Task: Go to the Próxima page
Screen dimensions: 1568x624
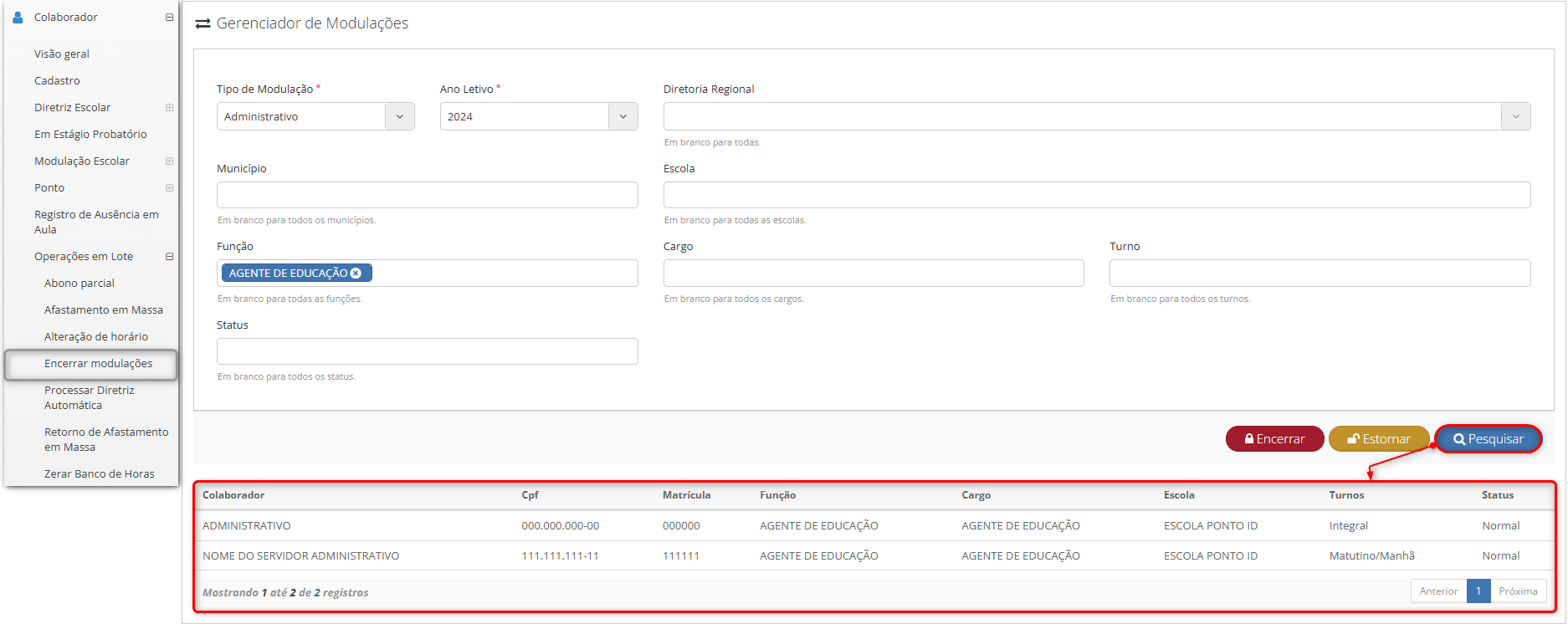Action: tap(1518, 591)
